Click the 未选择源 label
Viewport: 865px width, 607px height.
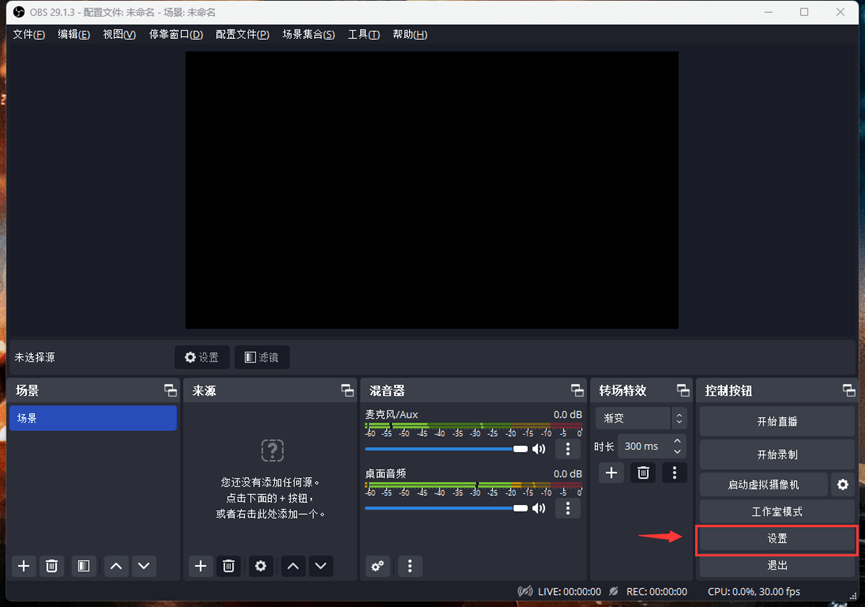35,358
